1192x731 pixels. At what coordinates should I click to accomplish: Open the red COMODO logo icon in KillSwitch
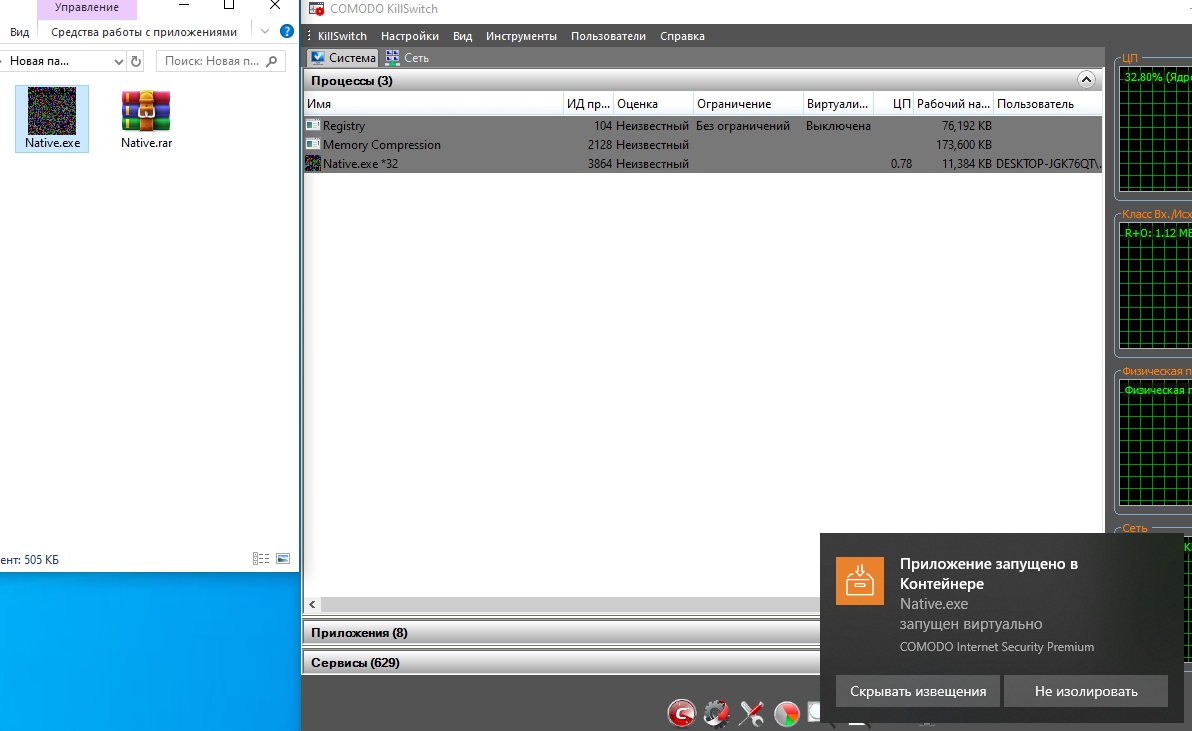[681, 714]
